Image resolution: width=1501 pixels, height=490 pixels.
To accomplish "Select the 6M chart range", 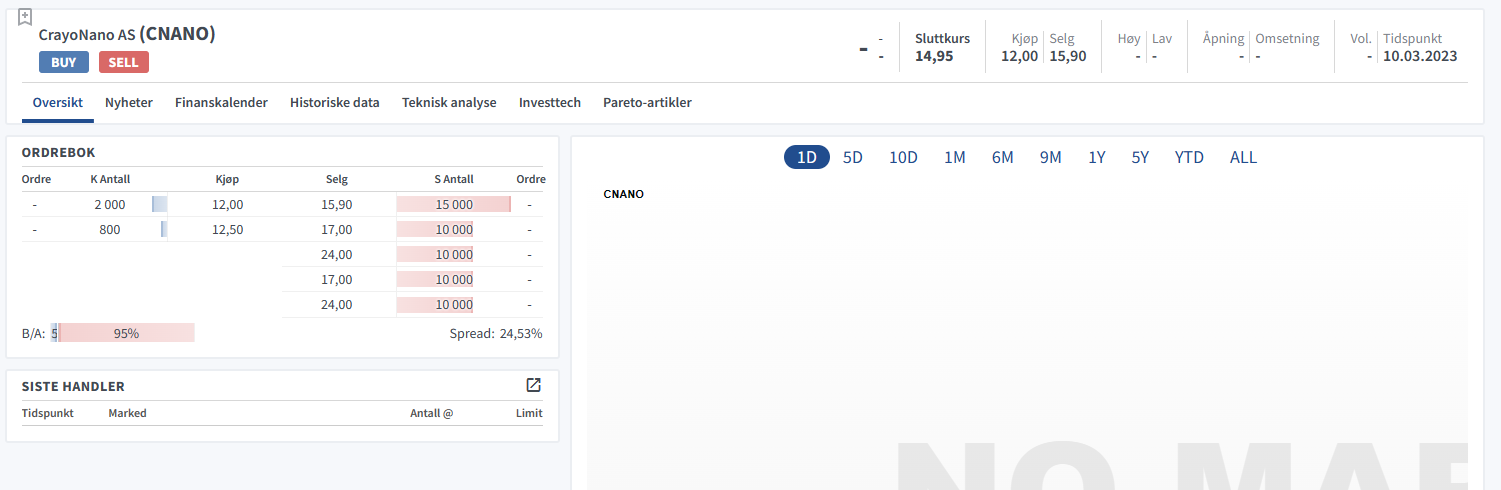I will click(x=1003, y=157).
